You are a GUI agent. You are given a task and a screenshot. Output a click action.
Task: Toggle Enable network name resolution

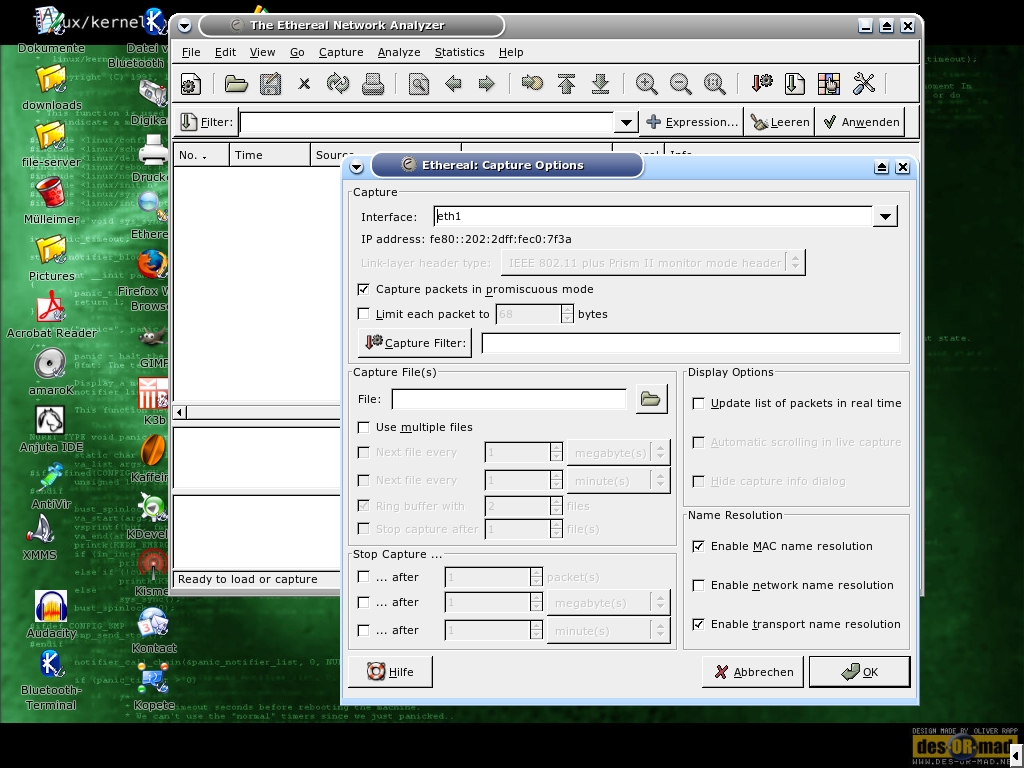tap(698, 585)
